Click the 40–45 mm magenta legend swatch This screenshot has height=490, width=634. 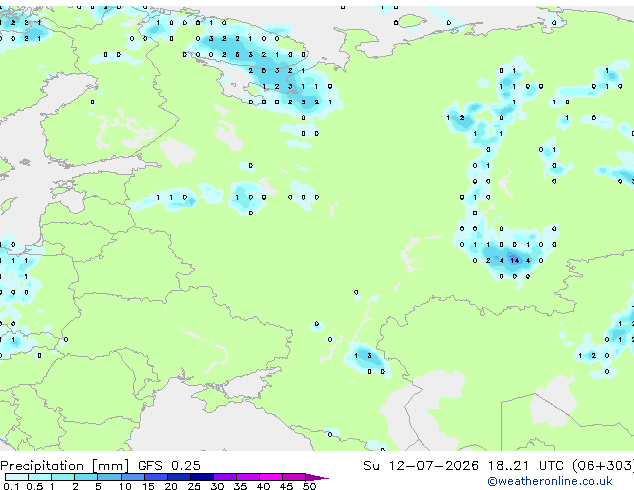[x=271, y=477]
